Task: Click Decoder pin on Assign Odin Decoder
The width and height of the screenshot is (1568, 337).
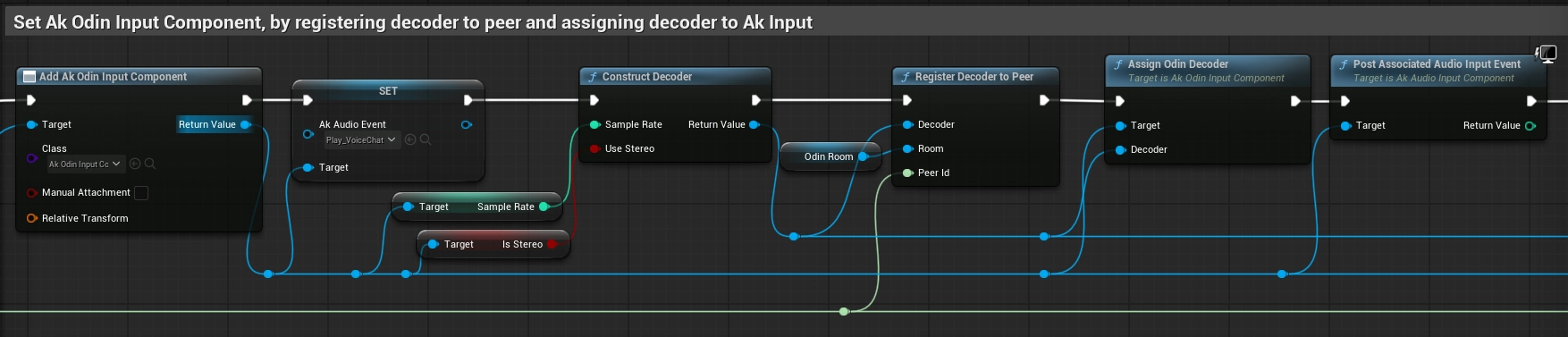Action: (x=1120, y=149)
